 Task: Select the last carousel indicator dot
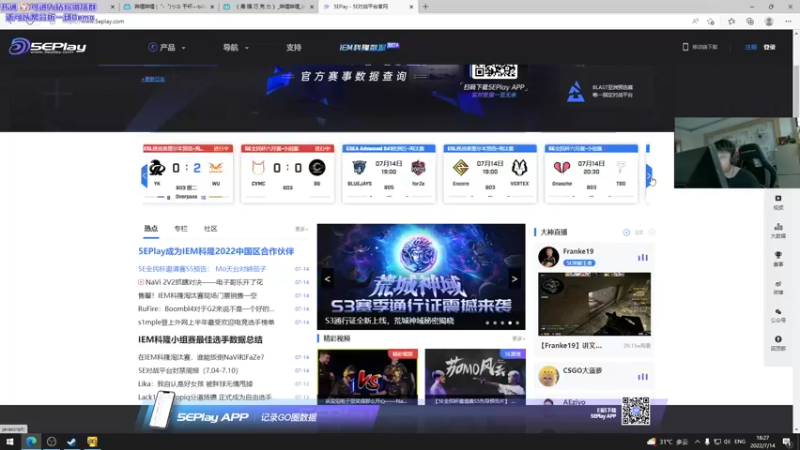point(517,322)
